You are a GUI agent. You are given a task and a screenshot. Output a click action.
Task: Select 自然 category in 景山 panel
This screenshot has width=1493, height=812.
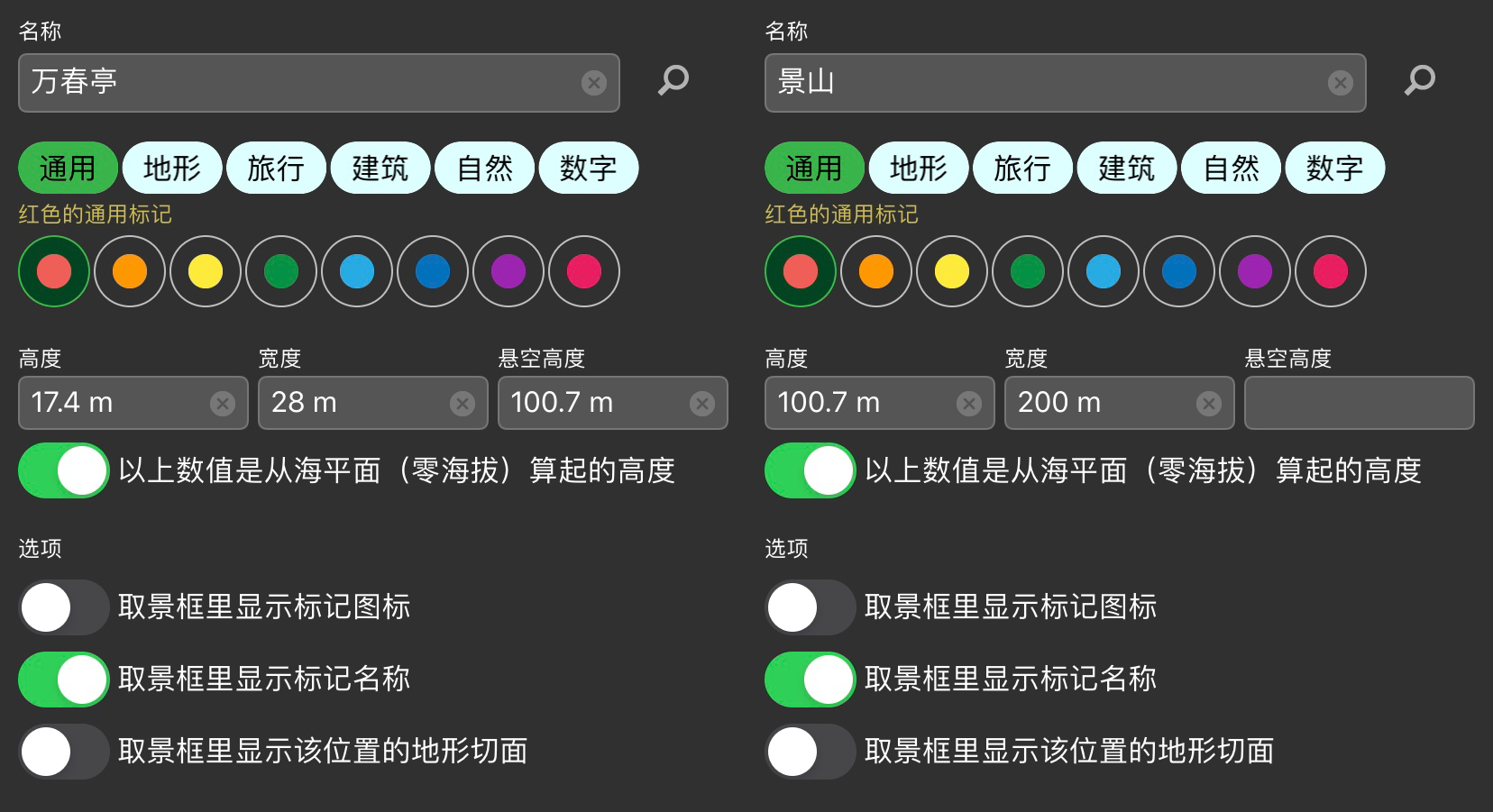[x=1231, y=168]
